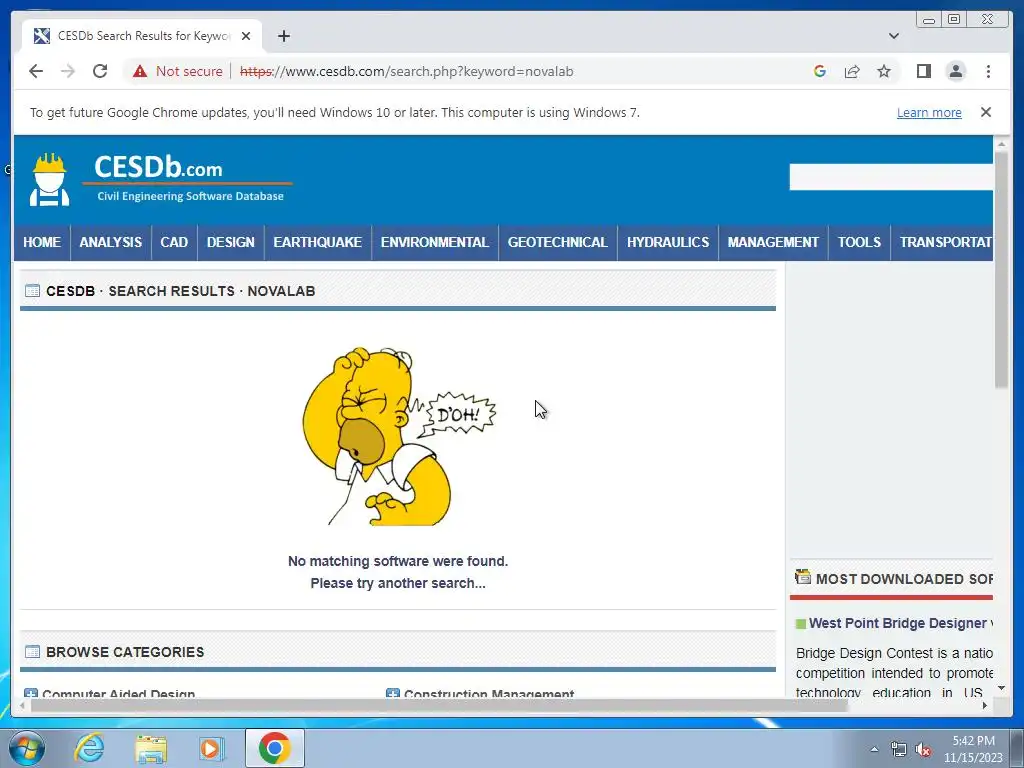The image size is (1024, 768).
Task: Click the engineer mascot with yellow helmet
Action: pos(50,180)
